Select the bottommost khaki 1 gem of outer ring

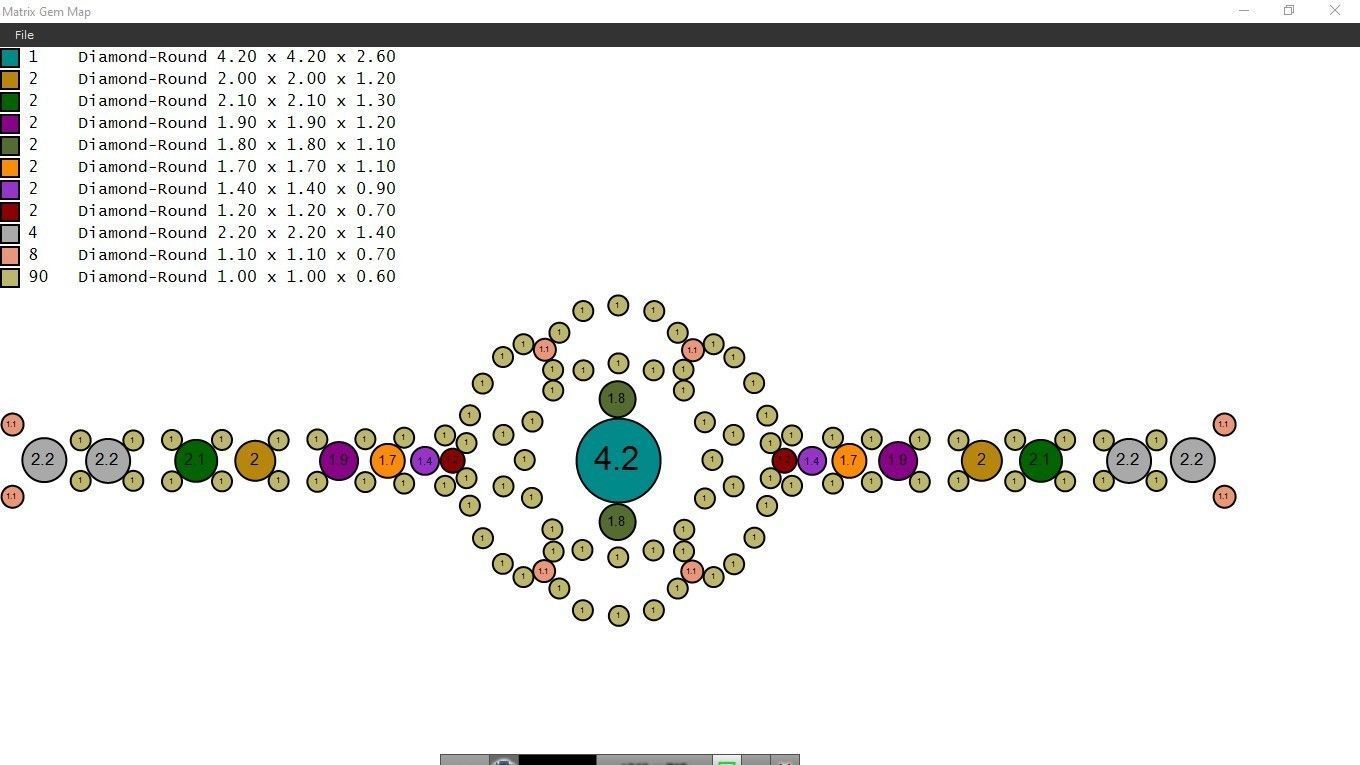618,615
